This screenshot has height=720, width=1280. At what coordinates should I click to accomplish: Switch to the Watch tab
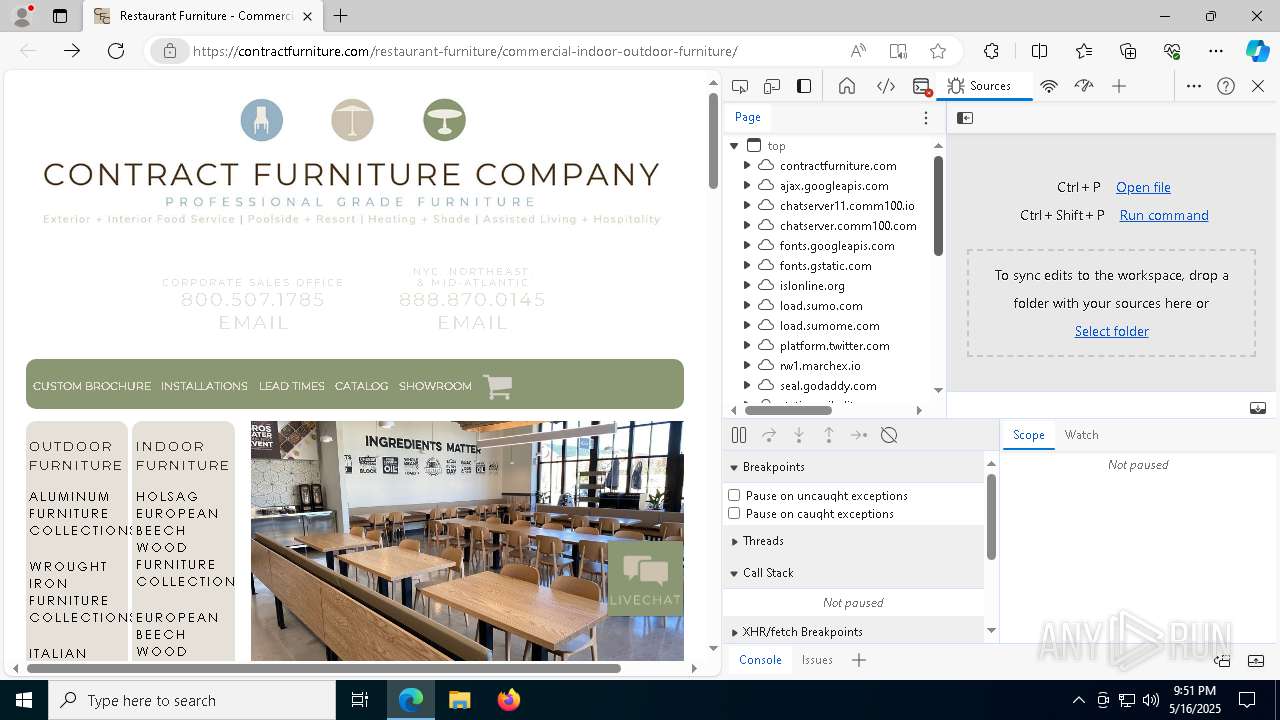pyautogui.click(x=1081, y=435)
